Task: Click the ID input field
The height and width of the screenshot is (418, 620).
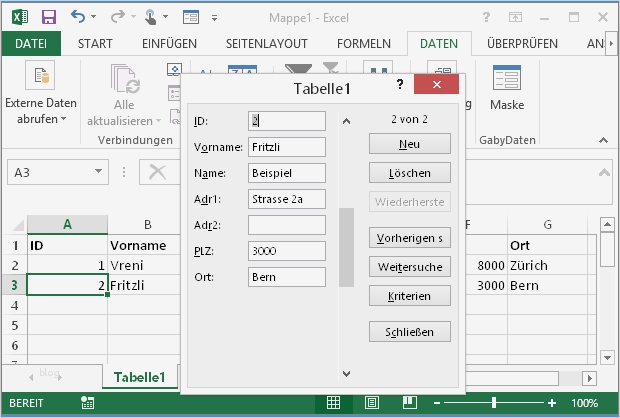Action: [287, 121]
